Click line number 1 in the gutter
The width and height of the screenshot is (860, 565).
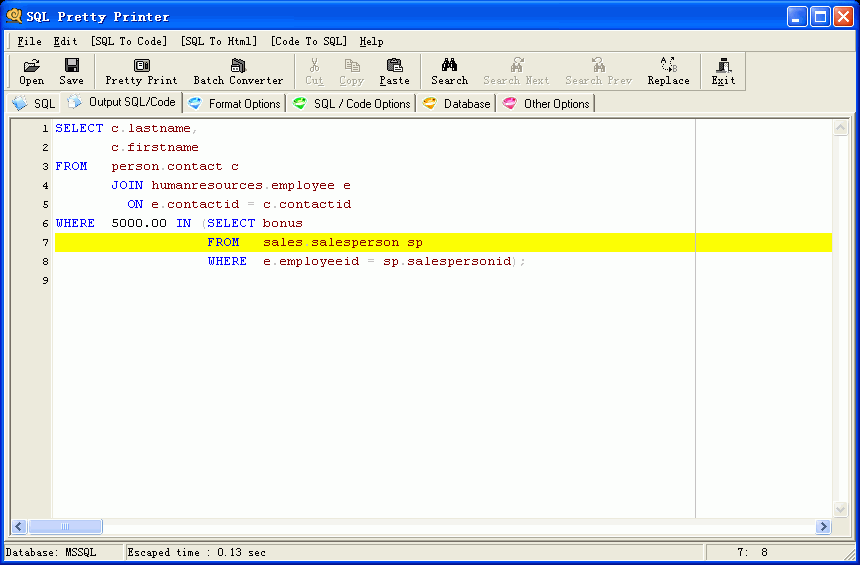tap(46, 128)
